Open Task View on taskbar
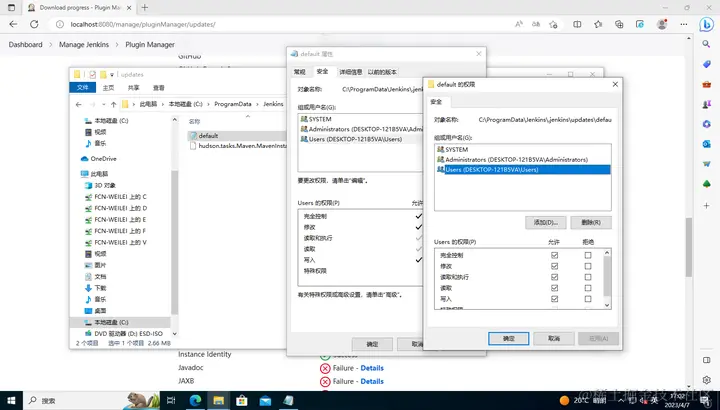The image size is (720, 410). click(171, 400)
